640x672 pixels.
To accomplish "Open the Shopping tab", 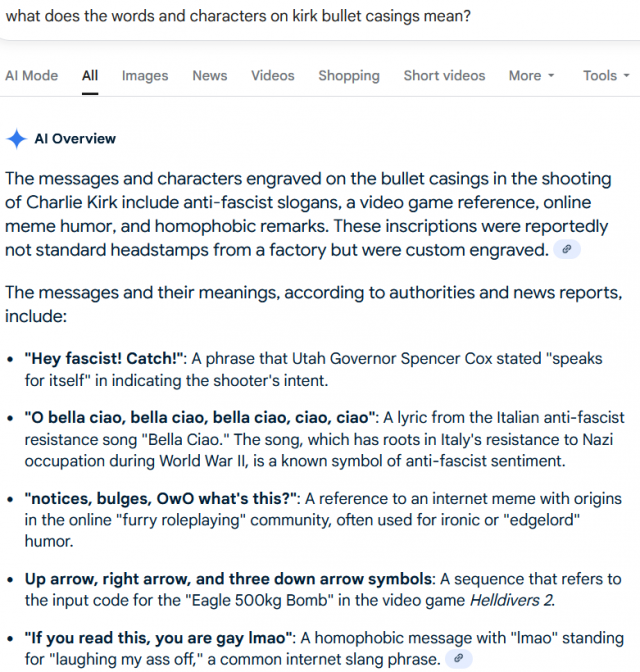I will pos(349,75).
